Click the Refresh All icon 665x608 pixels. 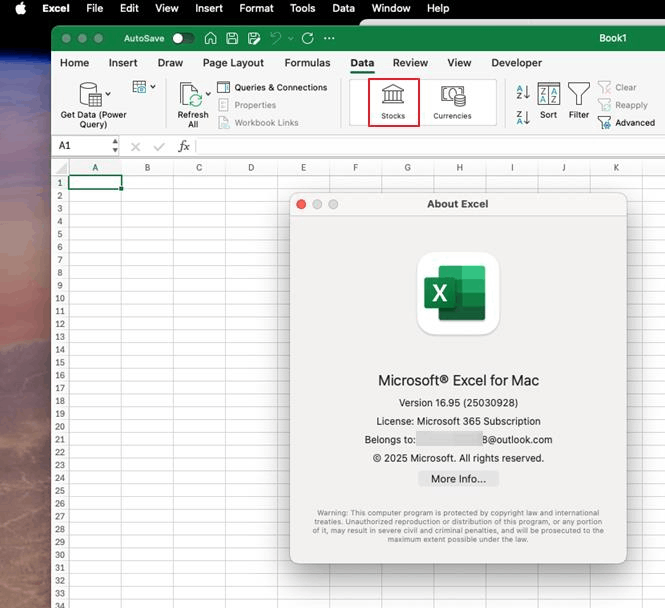pyautogui.click(x=191, y=95)
